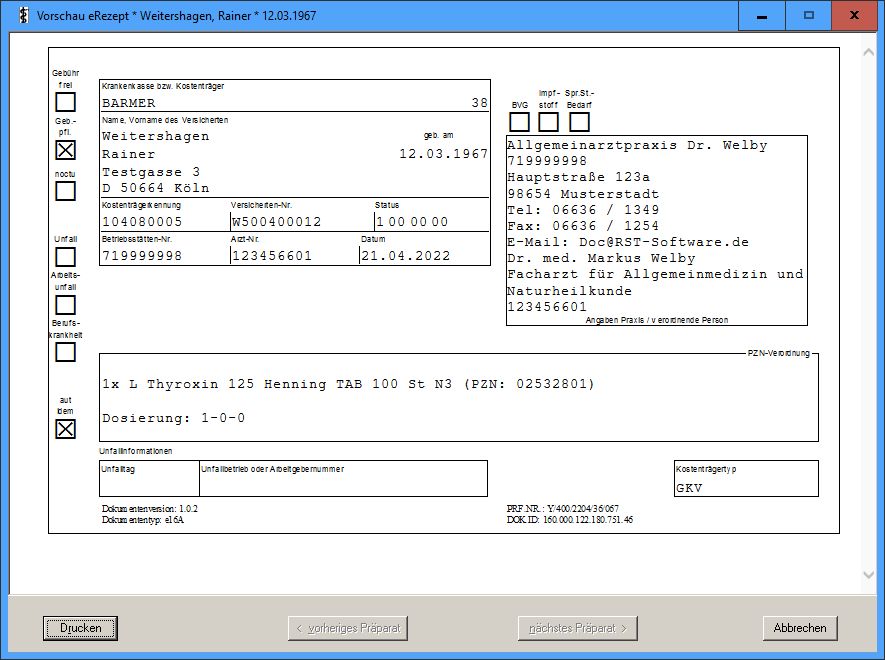Click the Status value 1 00 00 00
885x660 pixels.
pos(413,222)
